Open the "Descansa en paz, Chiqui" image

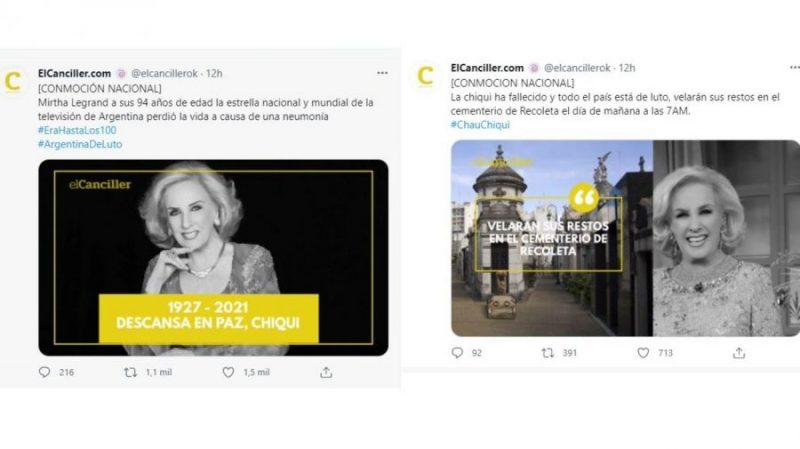point(213,257)
